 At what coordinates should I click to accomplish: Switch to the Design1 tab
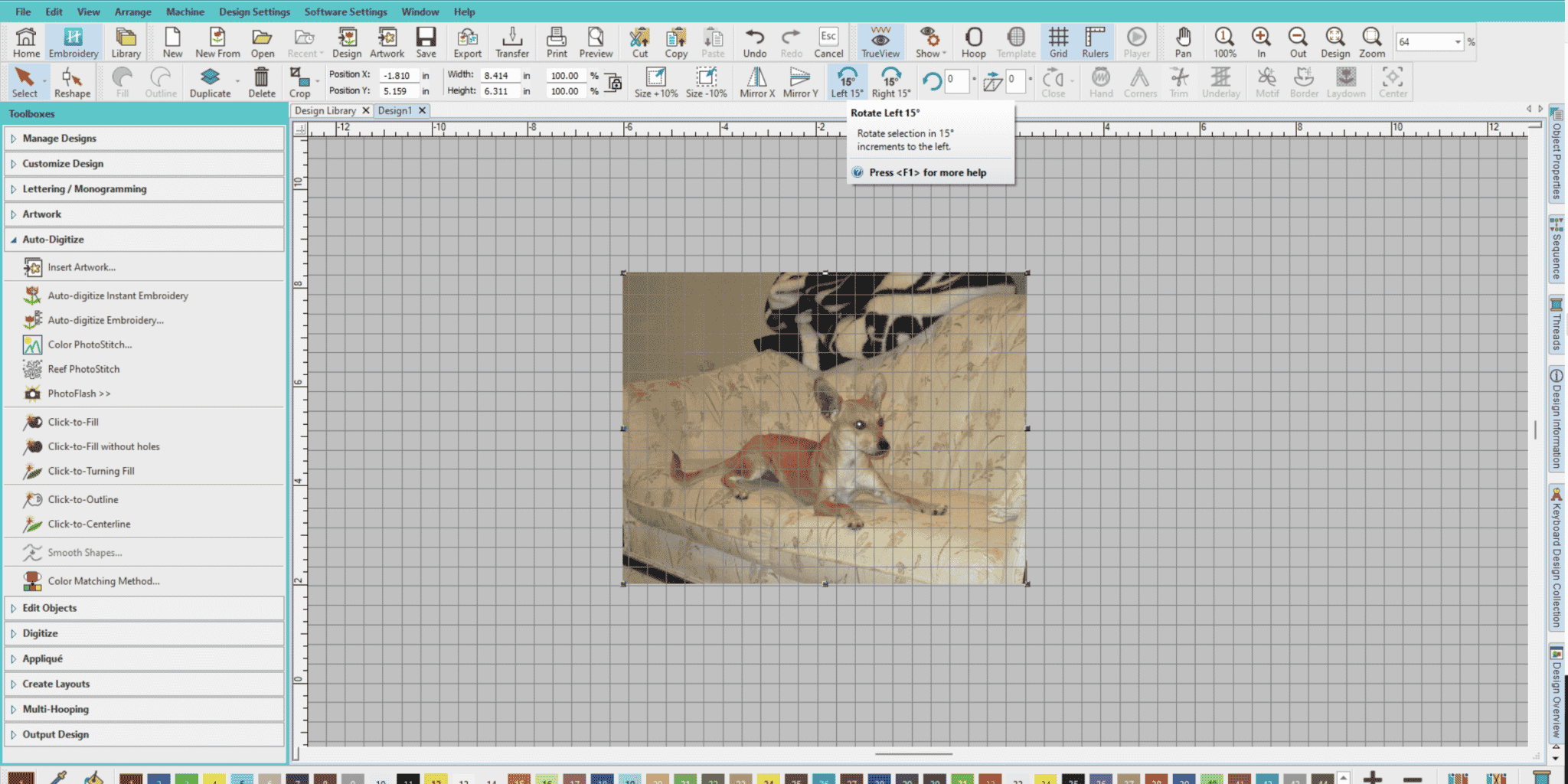(x=395, y=111)
